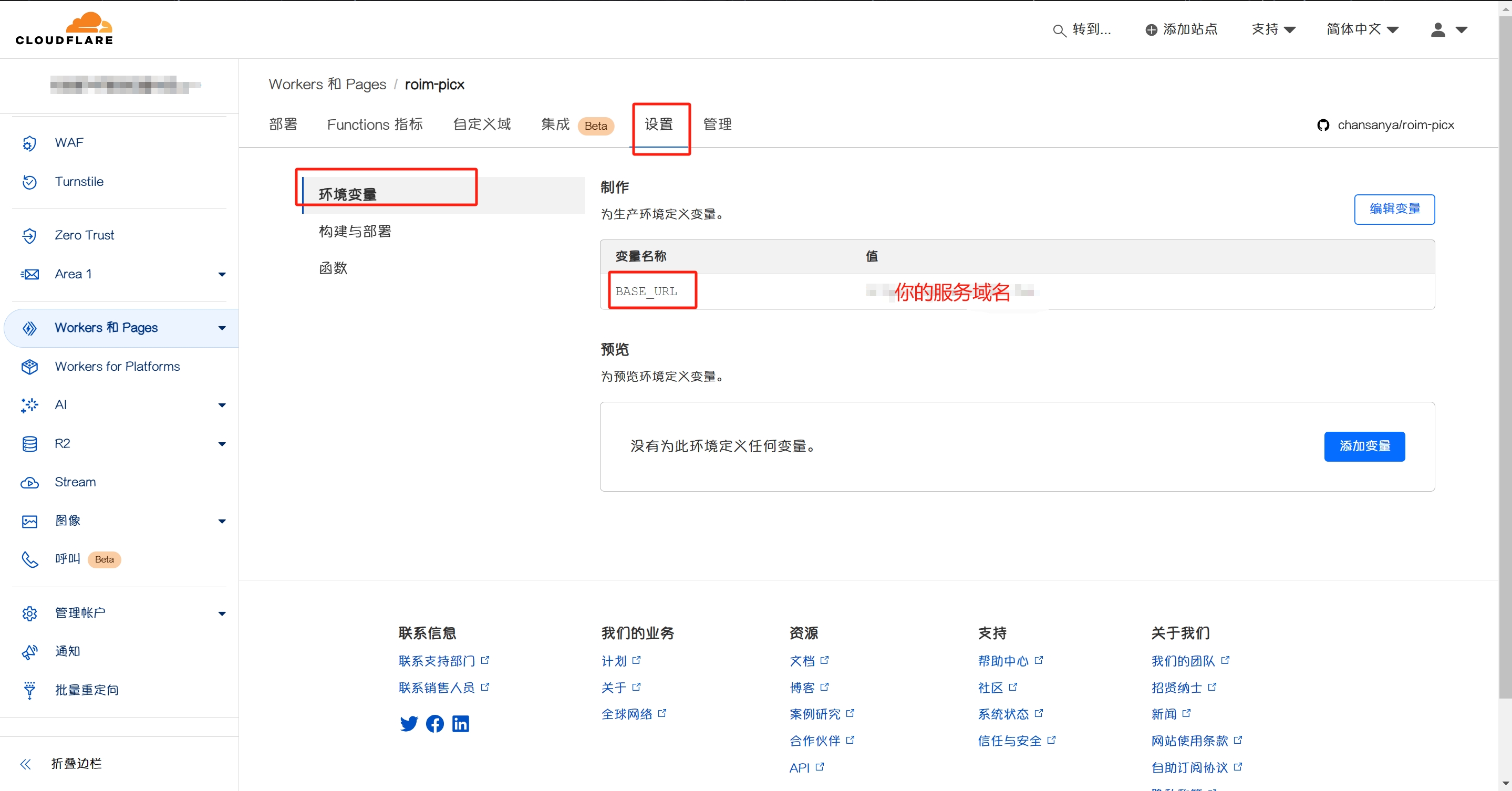Screen dimensions: 1512x791
Task: Open Workers for Platforms cube icon
Action: 29,366
